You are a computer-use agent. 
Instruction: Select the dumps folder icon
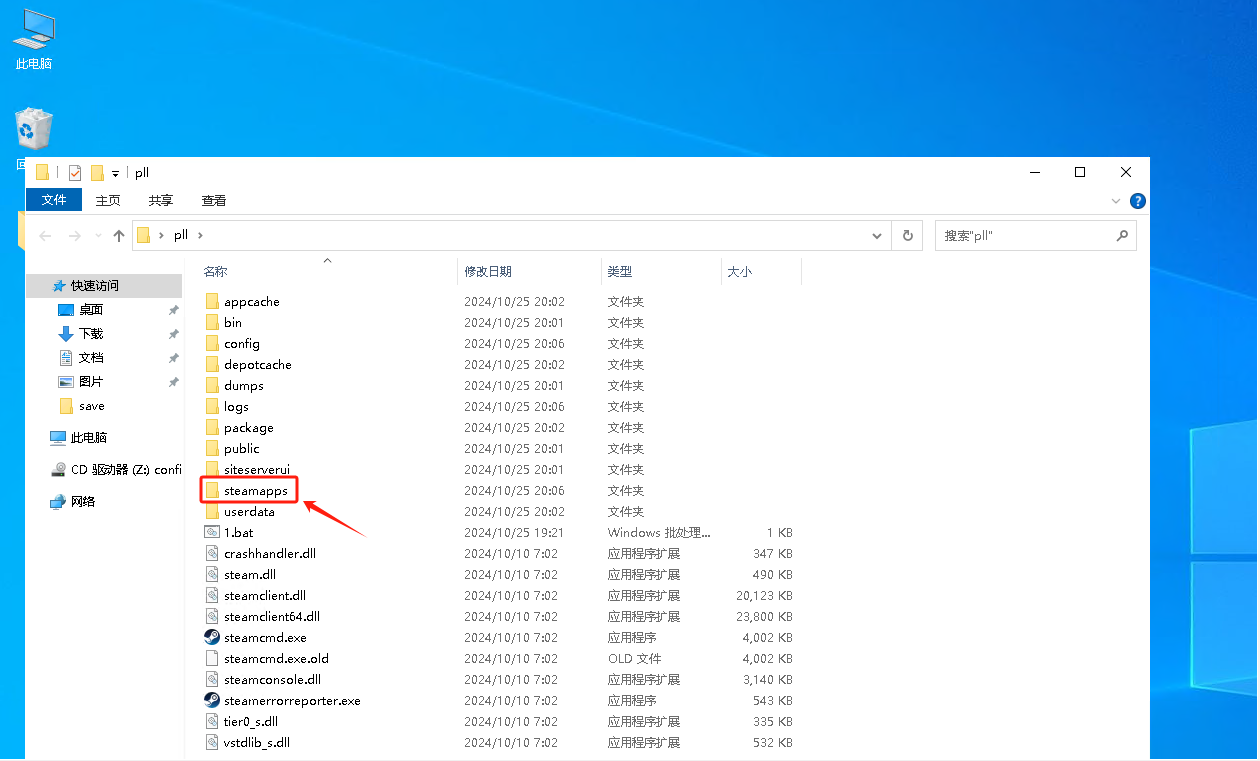click(211, 385)
